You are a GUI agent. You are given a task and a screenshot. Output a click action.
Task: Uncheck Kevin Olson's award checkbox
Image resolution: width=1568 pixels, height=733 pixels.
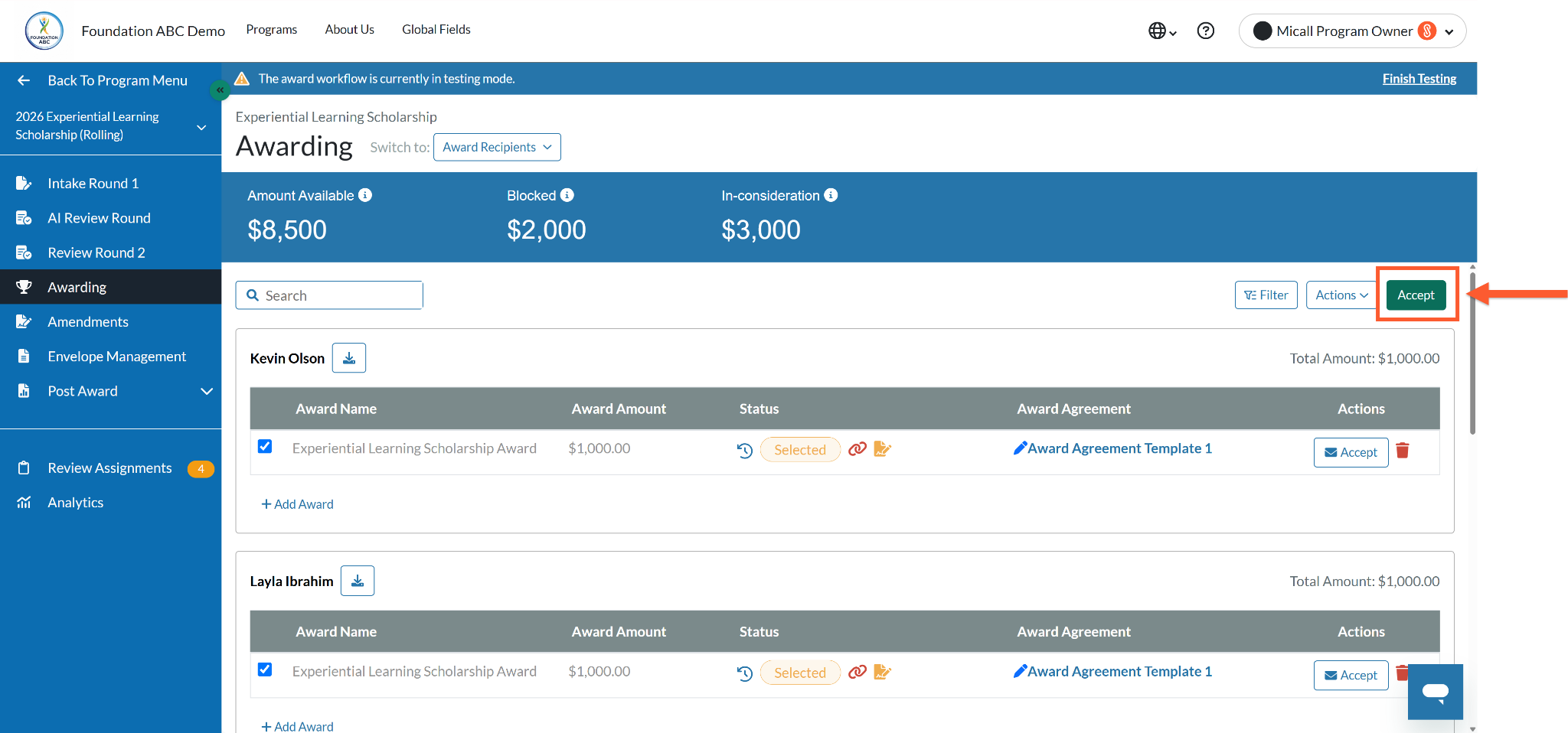click(x=265, y=446)
